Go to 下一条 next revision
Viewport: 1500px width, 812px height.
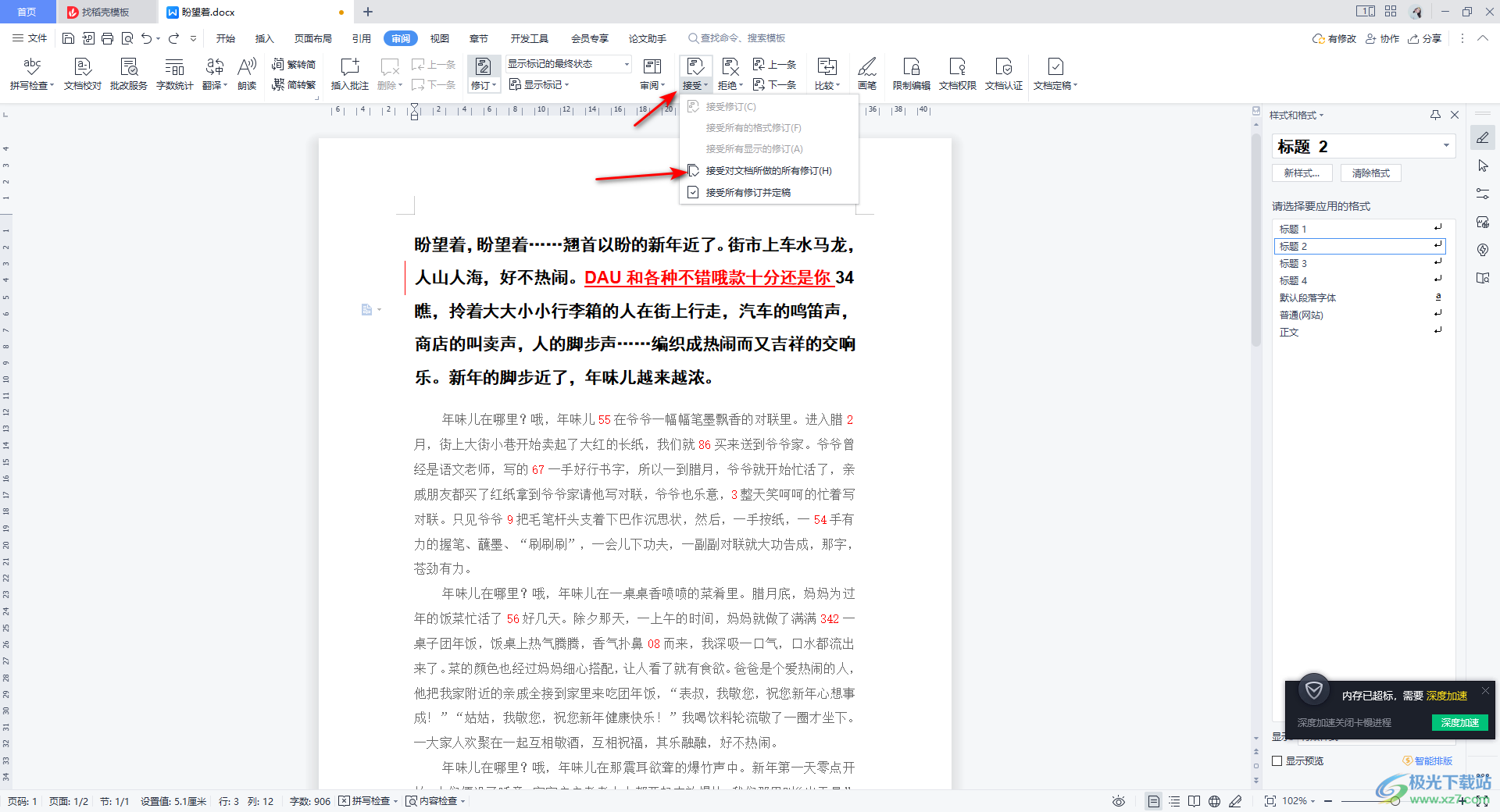tap(774, 84)
